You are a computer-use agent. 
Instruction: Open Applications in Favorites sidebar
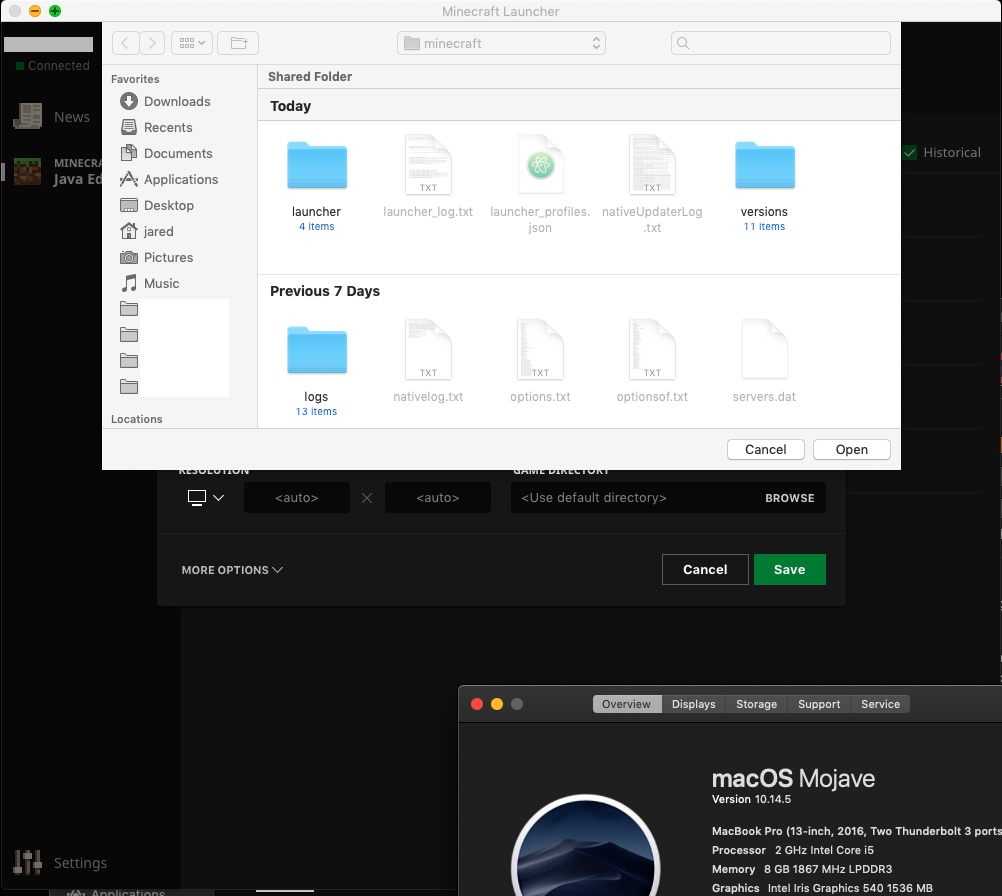tap(169, 180)
